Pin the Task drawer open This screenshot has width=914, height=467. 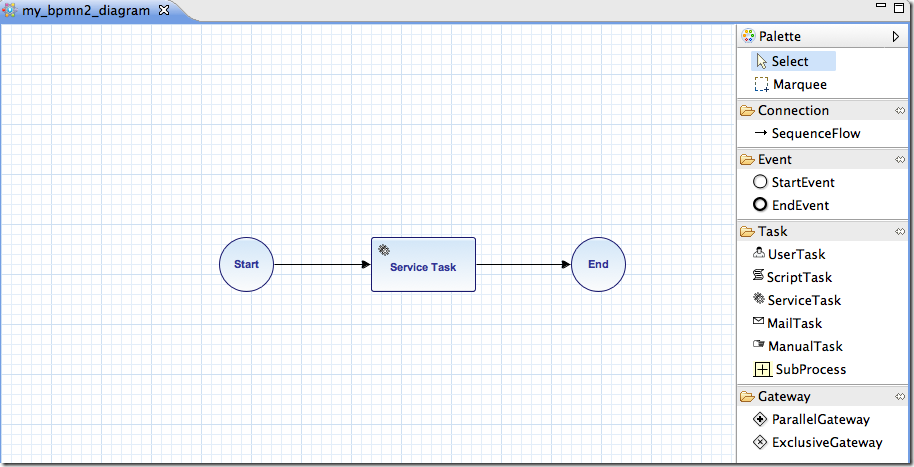(x=900, y=232)
